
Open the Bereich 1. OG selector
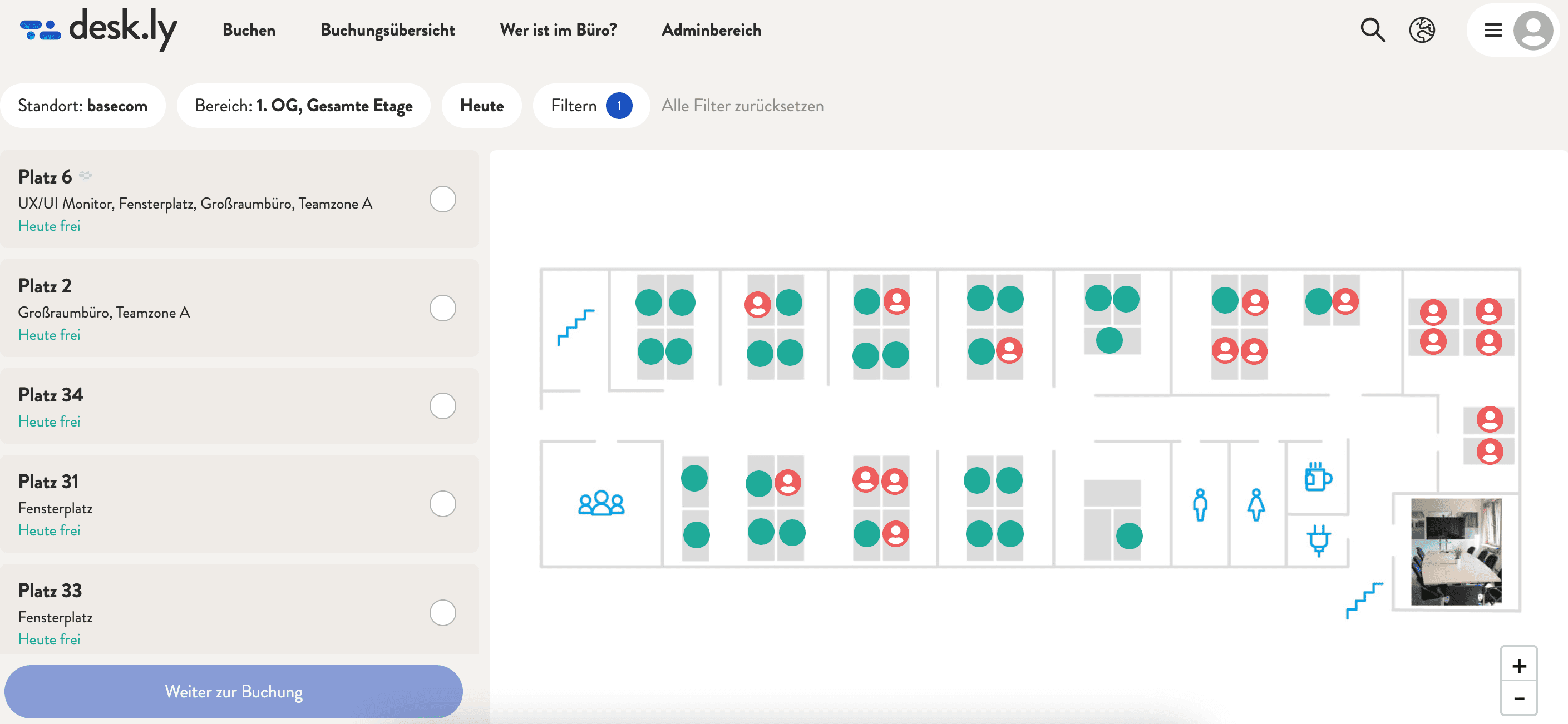pyautogui.click(x=303, y=105)
